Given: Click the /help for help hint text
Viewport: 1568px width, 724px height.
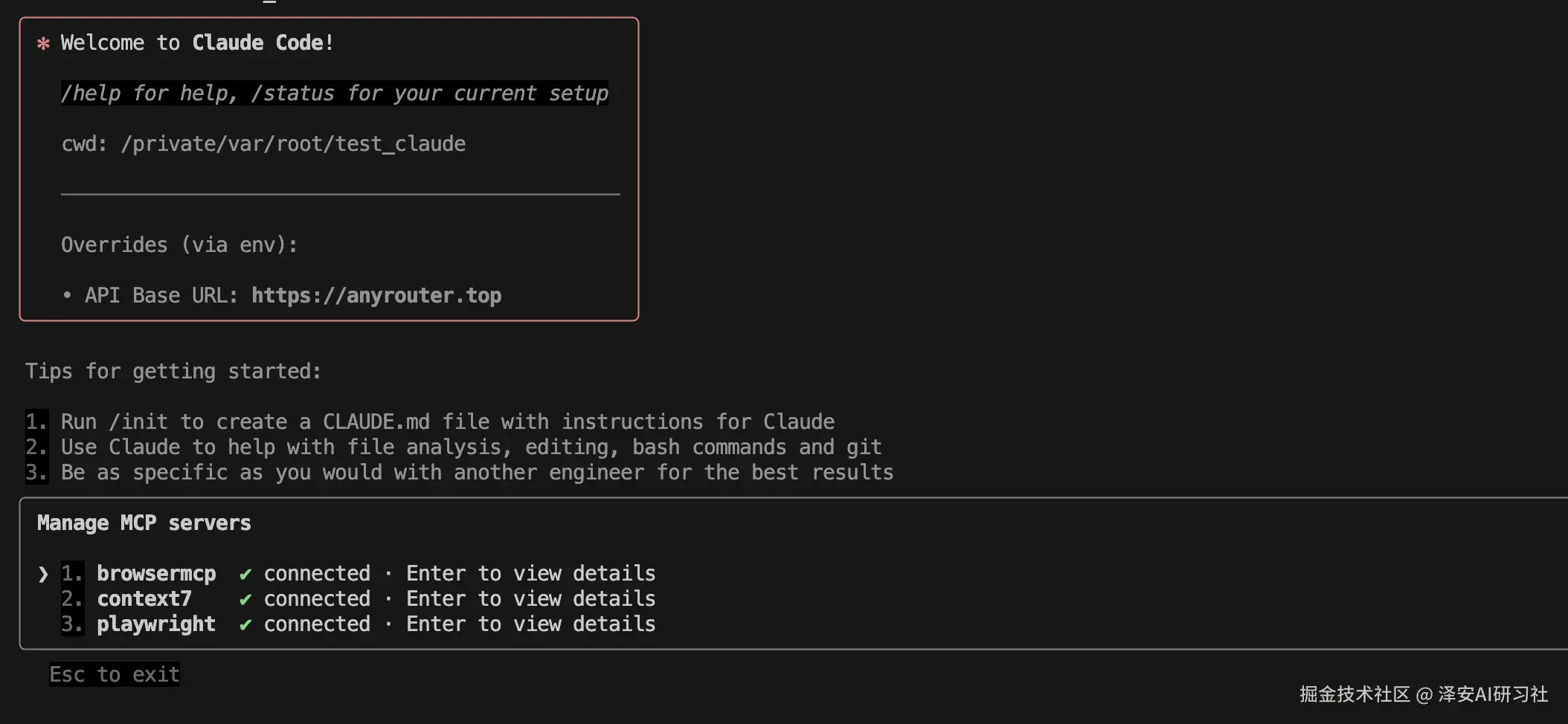Looking at the screenshot, I should click(335, 94).
